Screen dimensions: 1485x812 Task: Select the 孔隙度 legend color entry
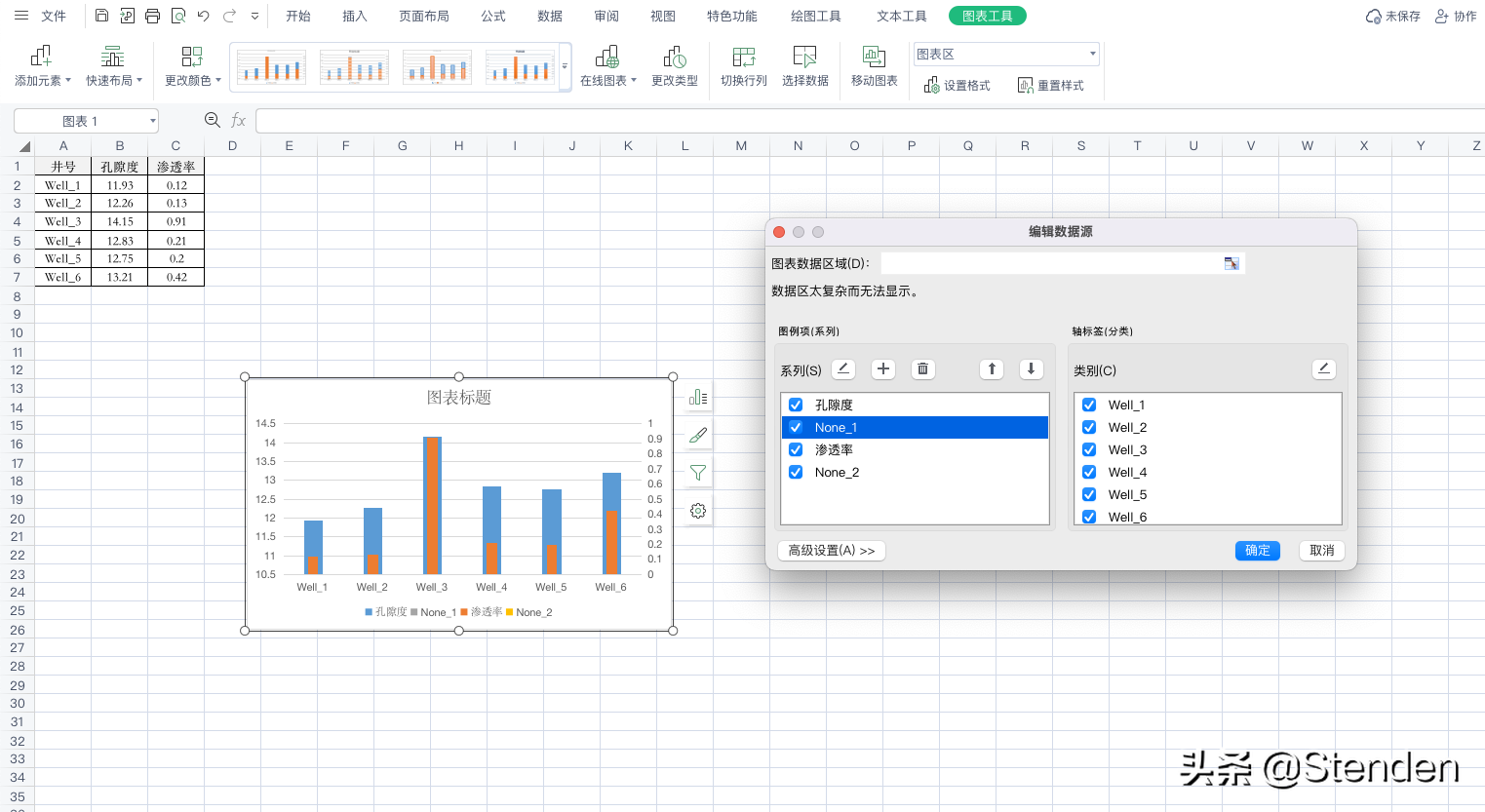click(x=386, y=612)
